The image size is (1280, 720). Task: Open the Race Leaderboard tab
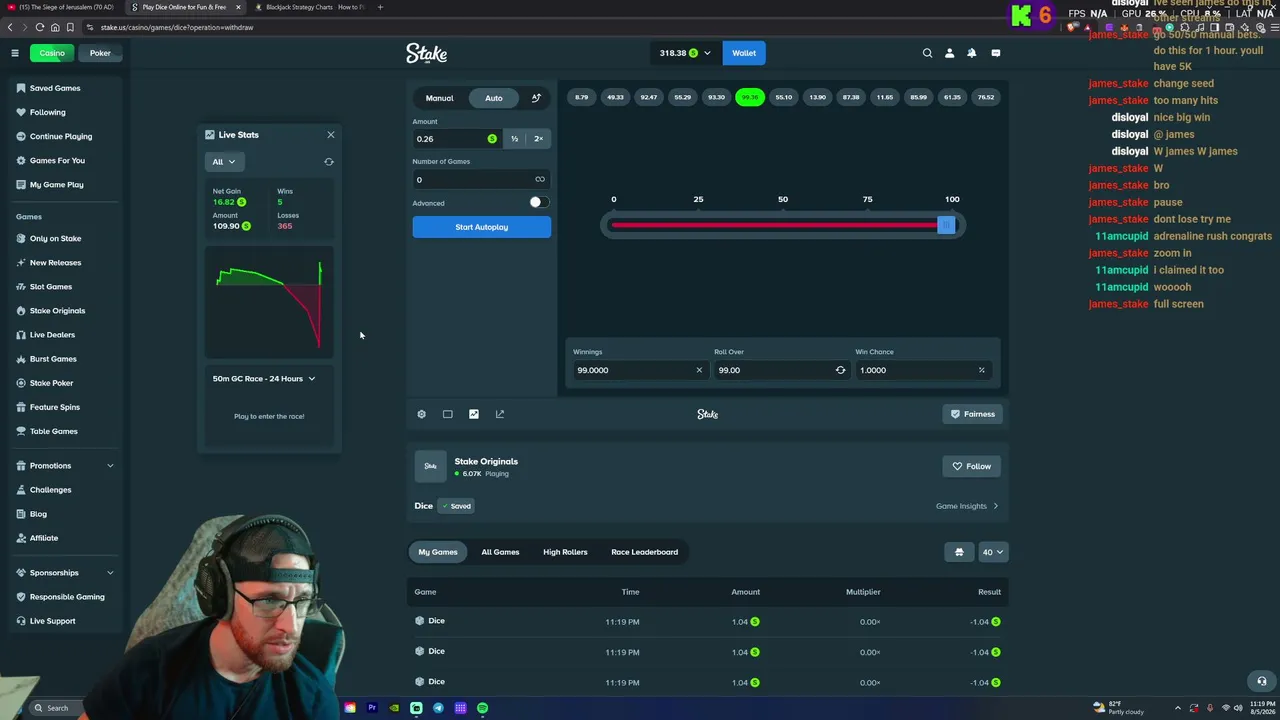644,552
